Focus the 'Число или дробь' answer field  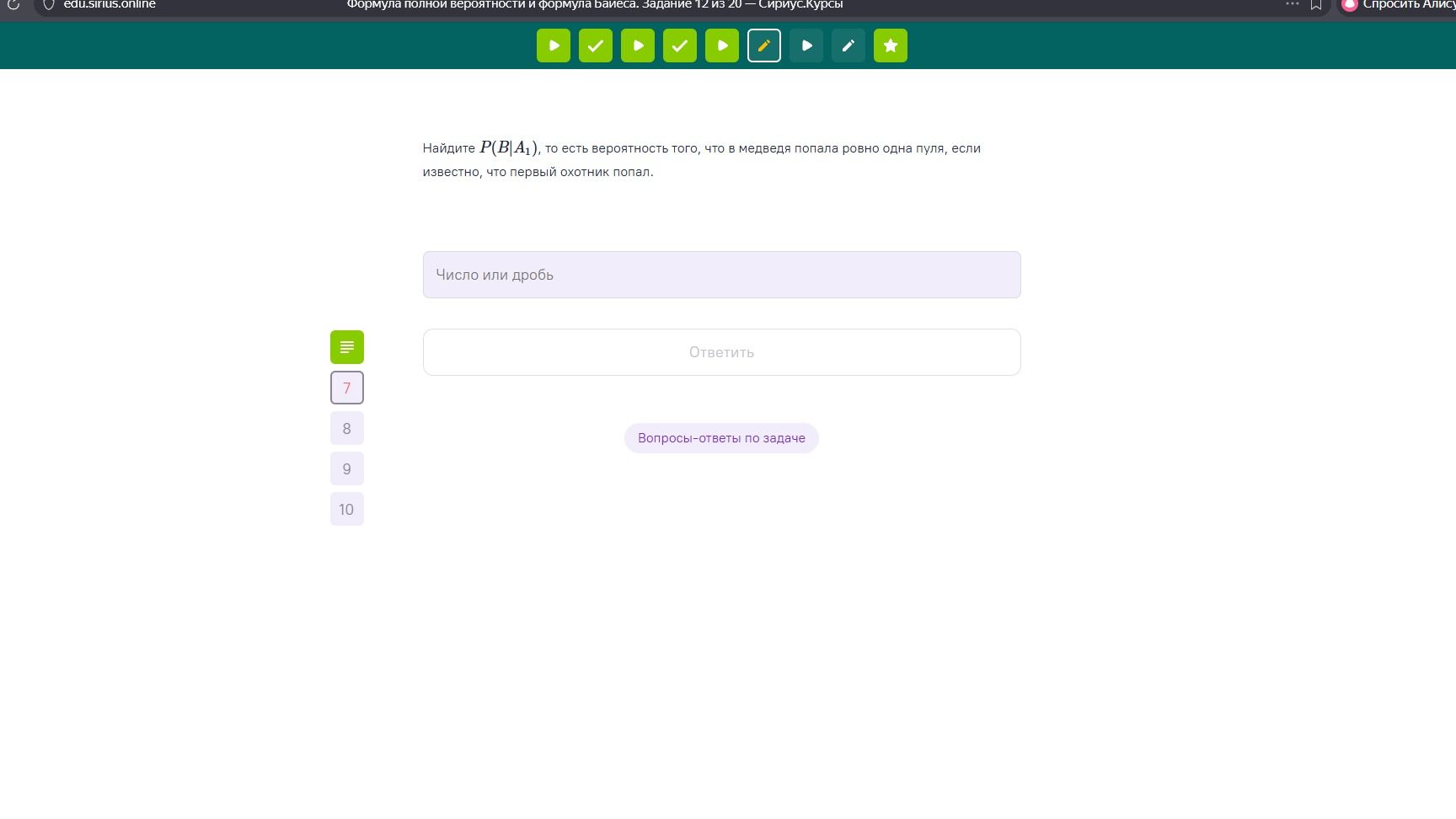[722, 275]
